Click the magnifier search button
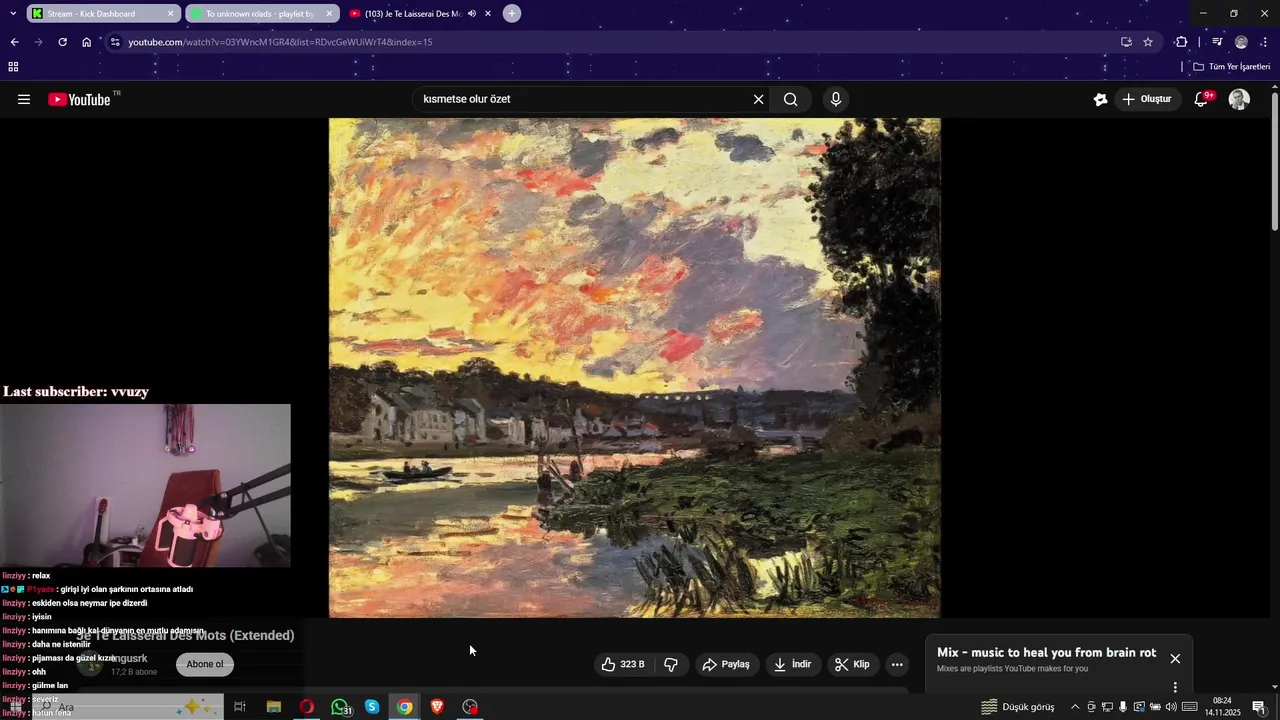The width and height of the screenshot is (1280, 720). [x=790, y=99]
